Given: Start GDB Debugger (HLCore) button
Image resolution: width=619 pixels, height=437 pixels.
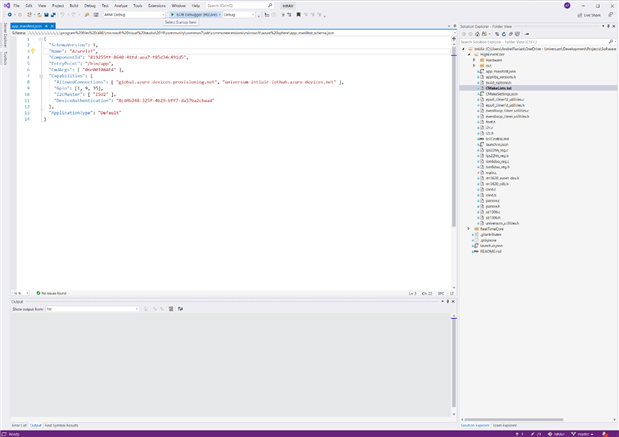Looking at the screenshot, I should point(193,16).
